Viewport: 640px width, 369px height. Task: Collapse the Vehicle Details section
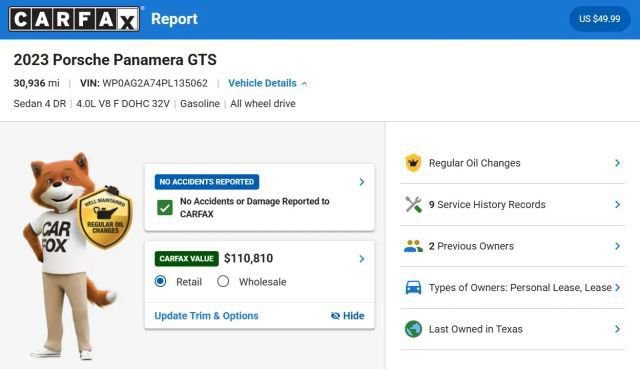pyautogui.click(x=267, y=83)
